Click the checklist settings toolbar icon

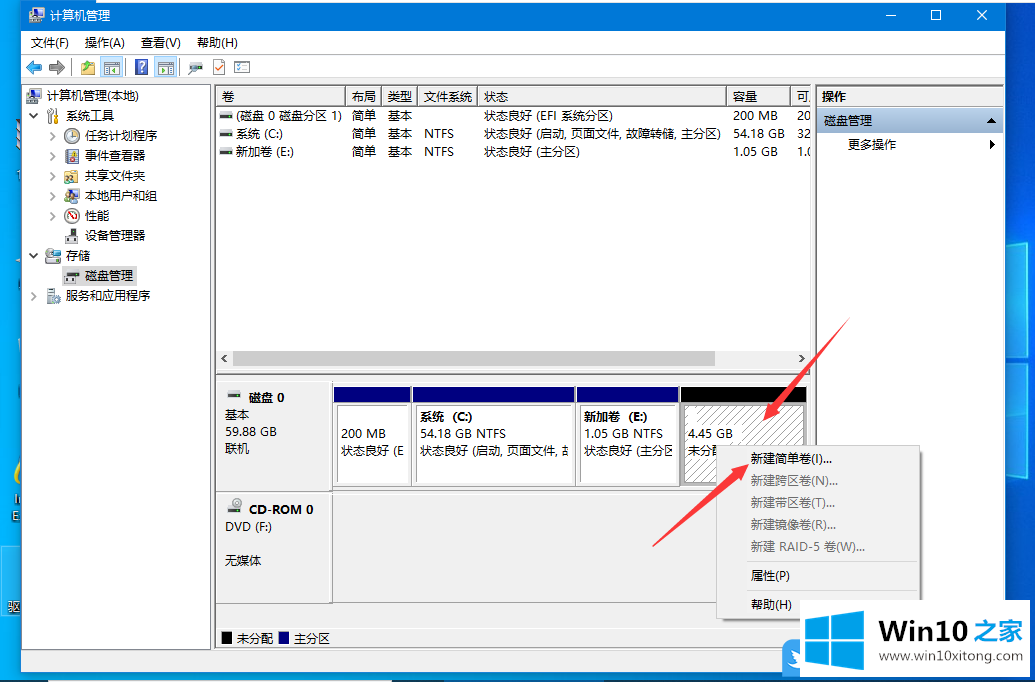click(x=242, y=67)
